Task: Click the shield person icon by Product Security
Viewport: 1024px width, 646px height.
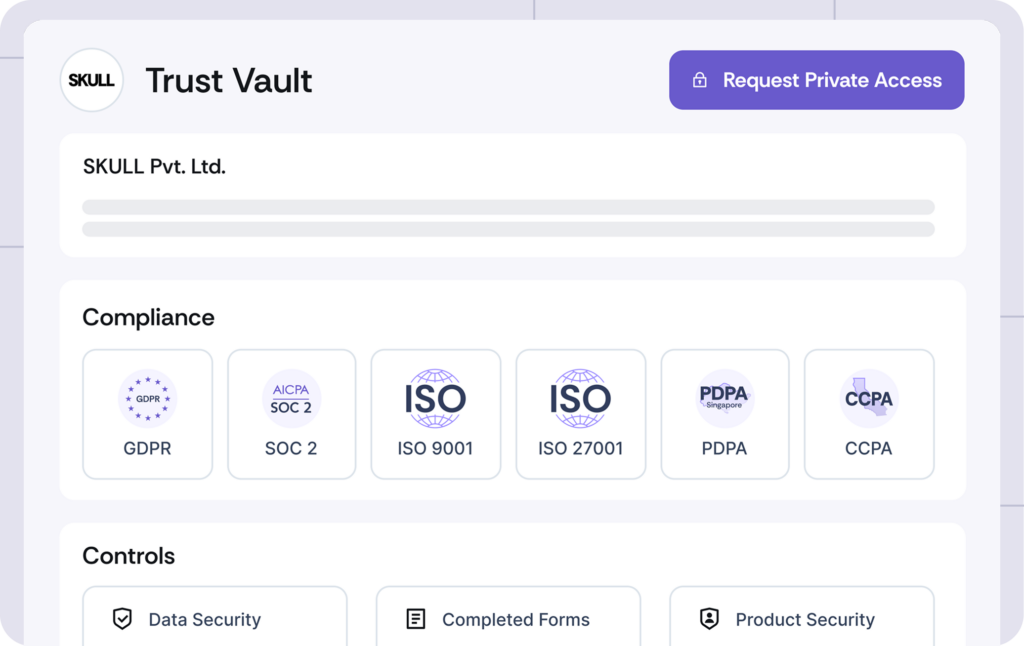Action: click(709, 619)
